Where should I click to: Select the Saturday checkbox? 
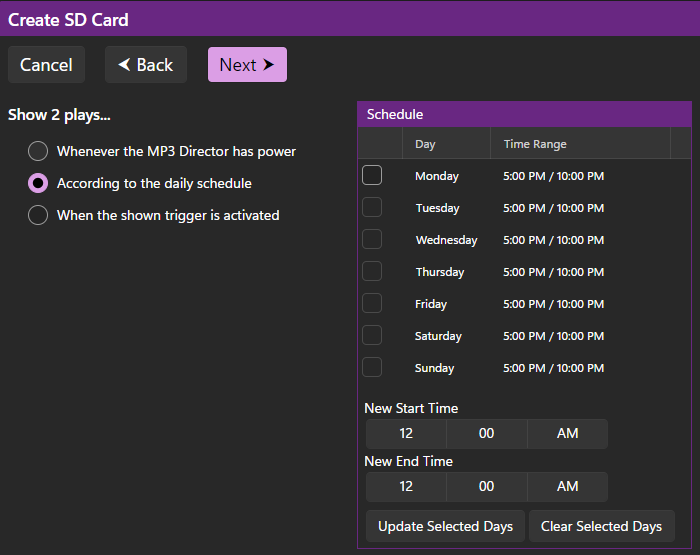click(372, 336)
